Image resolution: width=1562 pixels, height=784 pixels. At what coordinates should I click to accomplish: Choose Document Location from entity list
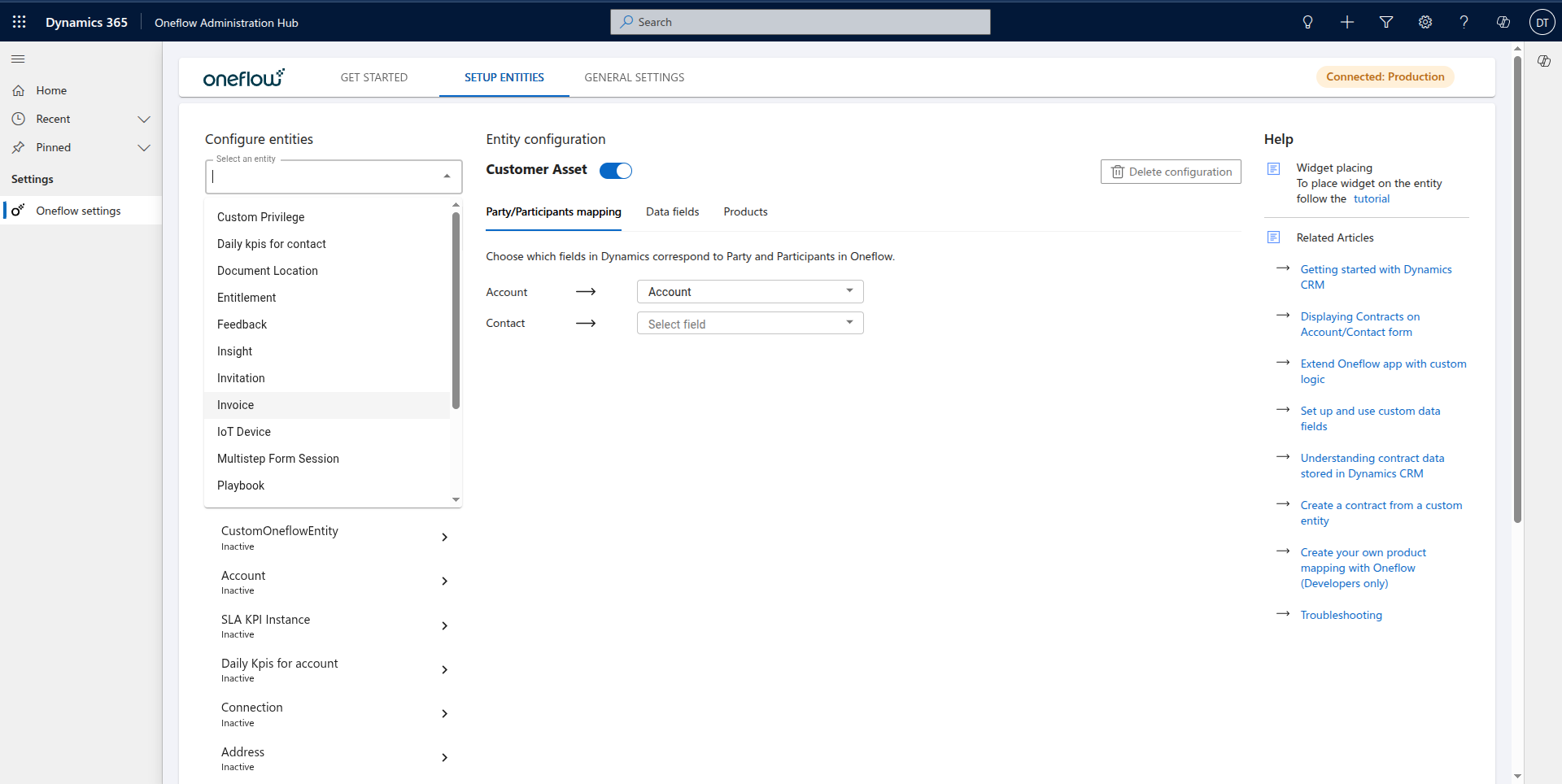coord(327,271)
